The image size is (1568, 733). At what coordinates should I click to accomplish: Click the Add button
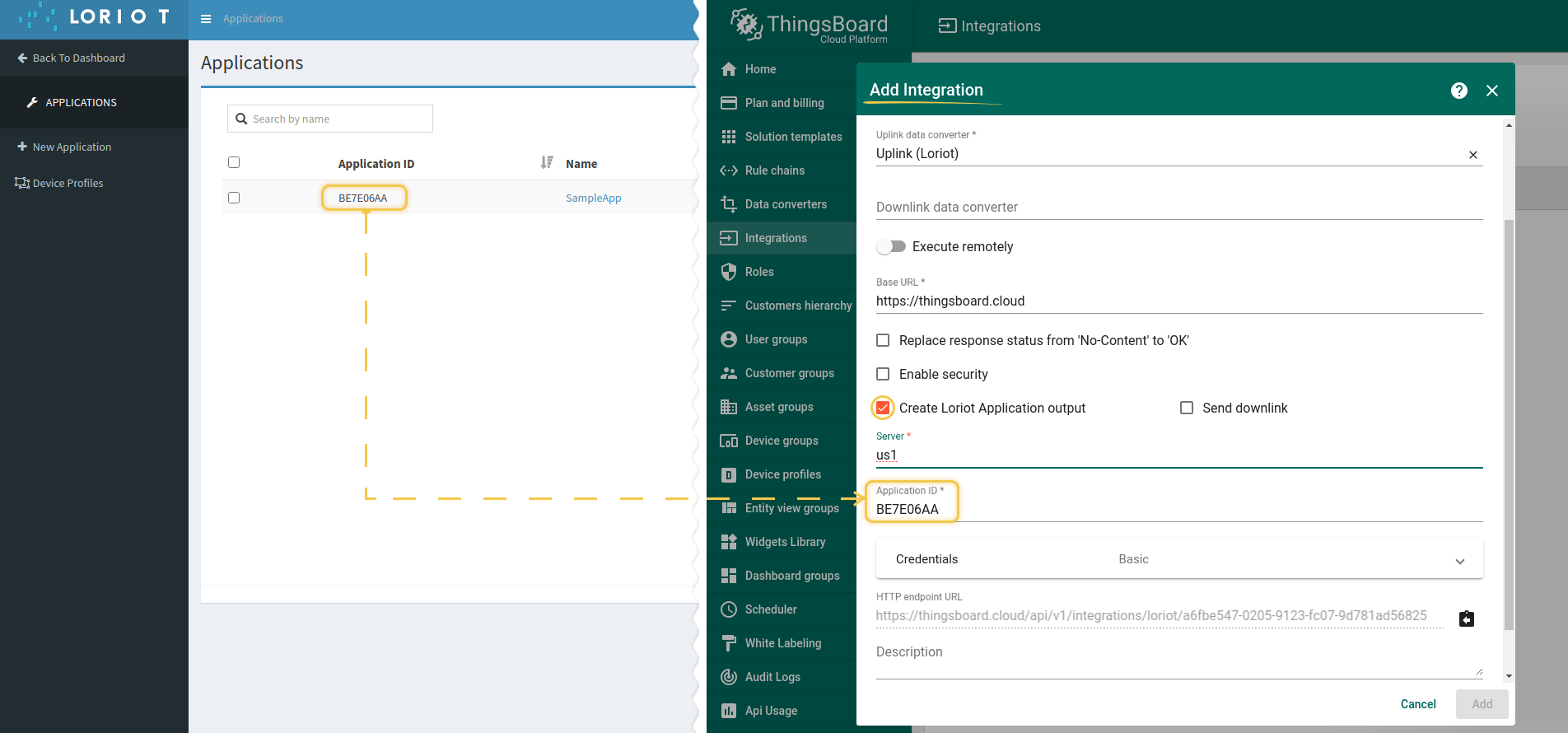[x=1482, y=704]
